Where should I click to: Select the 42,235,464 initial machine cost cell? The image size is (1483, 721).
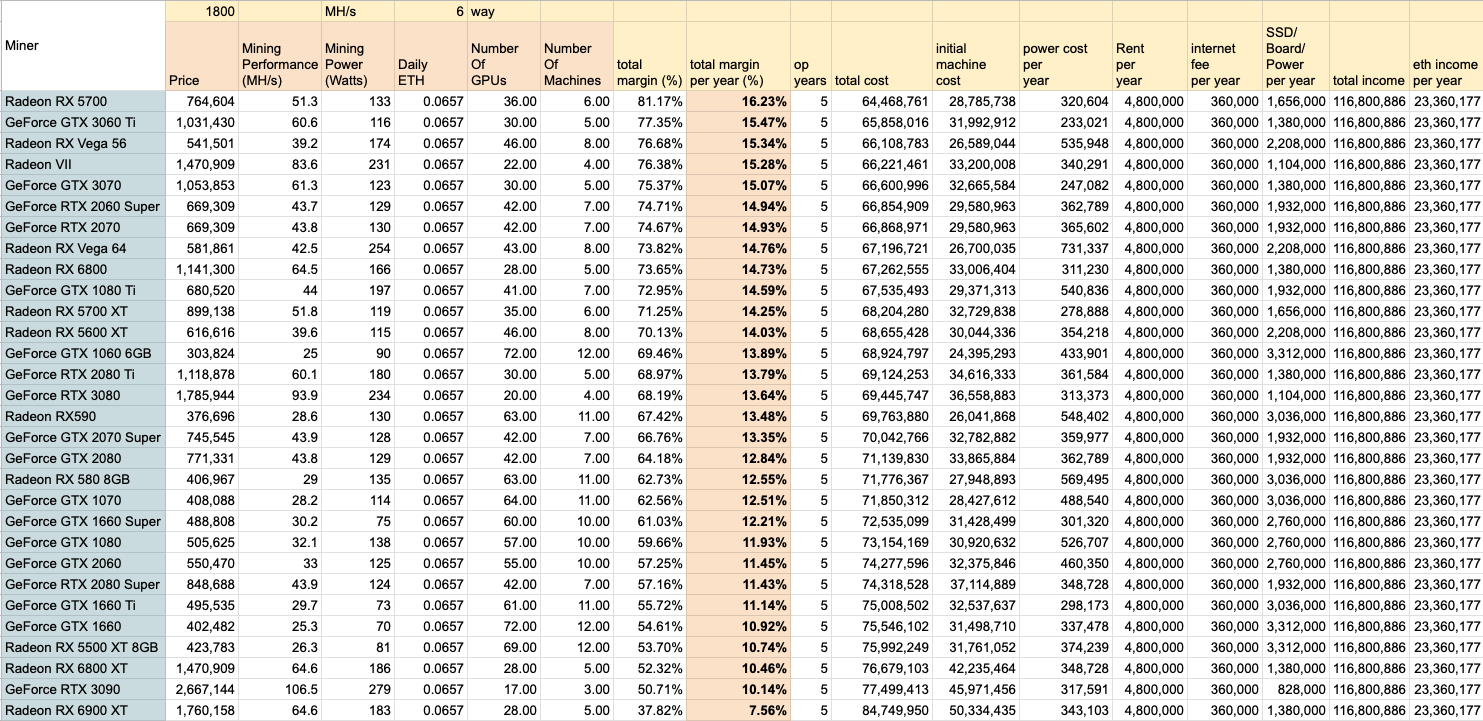point(975,668)
